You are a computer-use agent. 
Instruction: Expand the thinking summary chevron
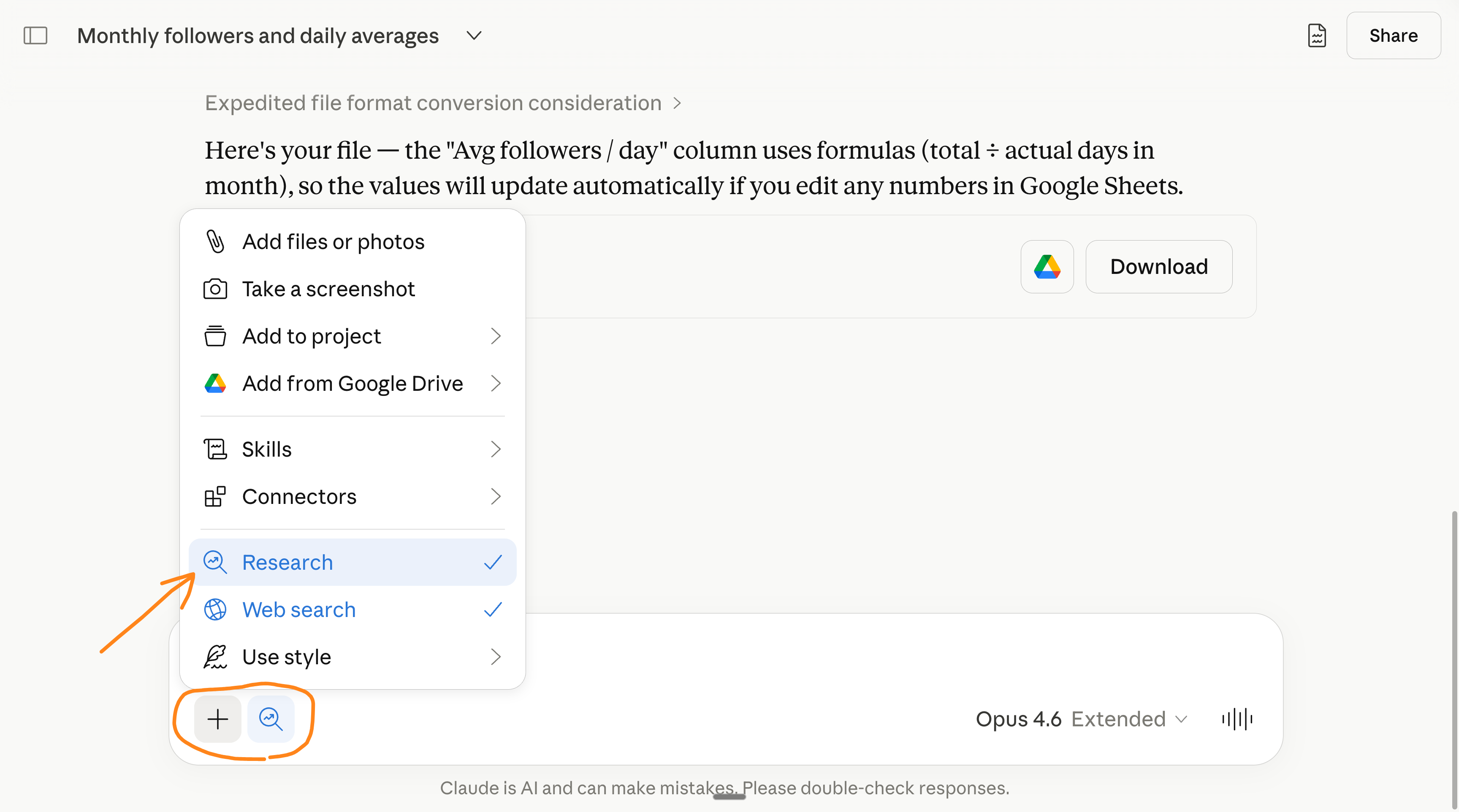(x=677, y=103)
